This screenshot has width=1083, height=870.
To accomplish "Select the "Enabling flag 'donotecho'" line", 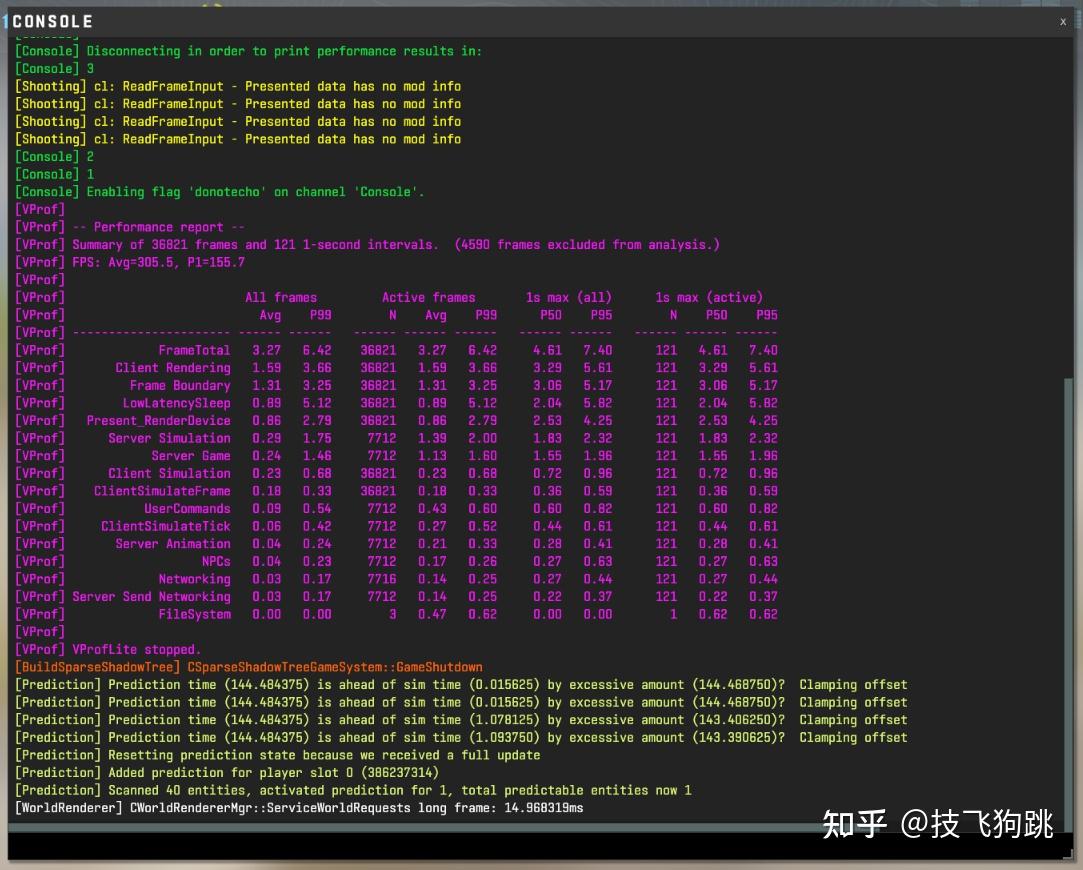I will pos(220,192).
